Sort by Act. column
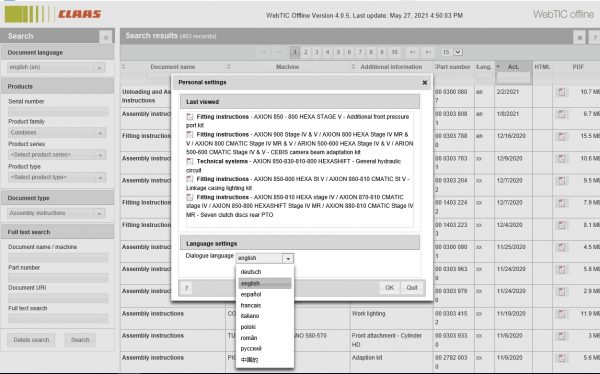Screen dimensions: 600x374 pyautogui.click(x=513, y=67)
